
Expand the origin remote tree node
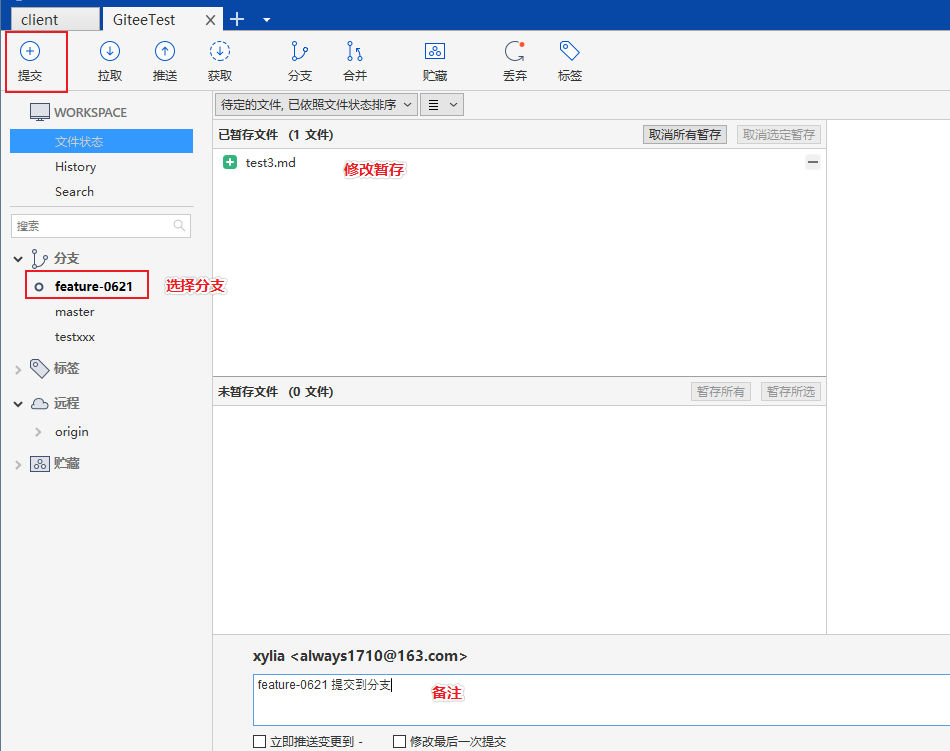click(x=38, y=432)
